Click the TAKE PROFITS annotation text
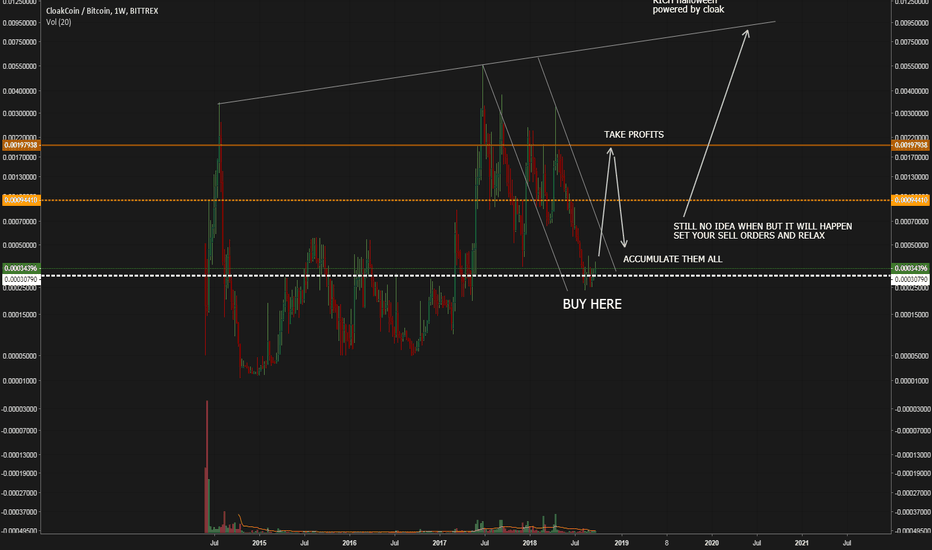932x550 pixels. pos(634,134)
